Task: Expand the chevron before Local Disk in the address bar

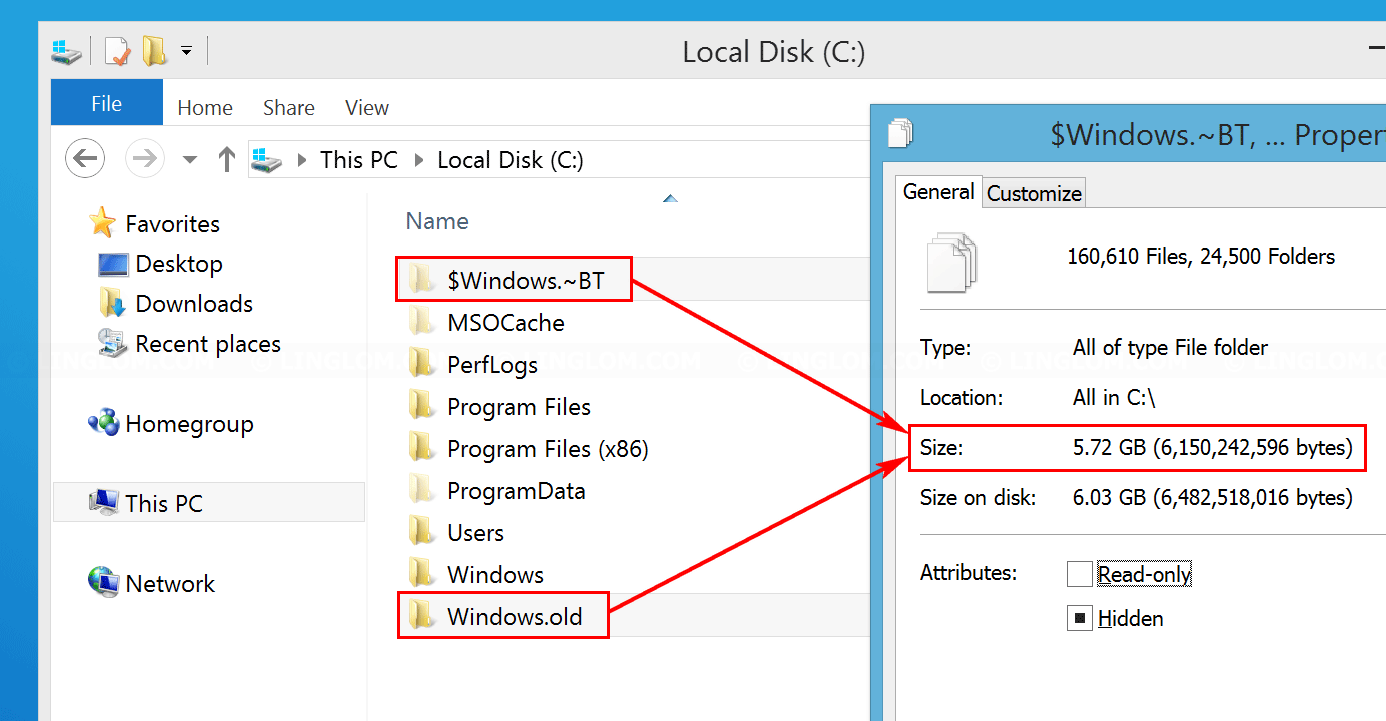Action: click(x=418, y=160)
